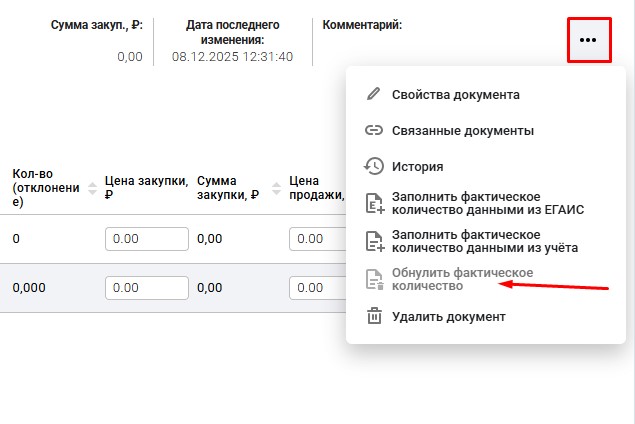635x424 pixels.
Task: Click the 0,000 deviation quantity cell
Action: [x=29, y=288]
